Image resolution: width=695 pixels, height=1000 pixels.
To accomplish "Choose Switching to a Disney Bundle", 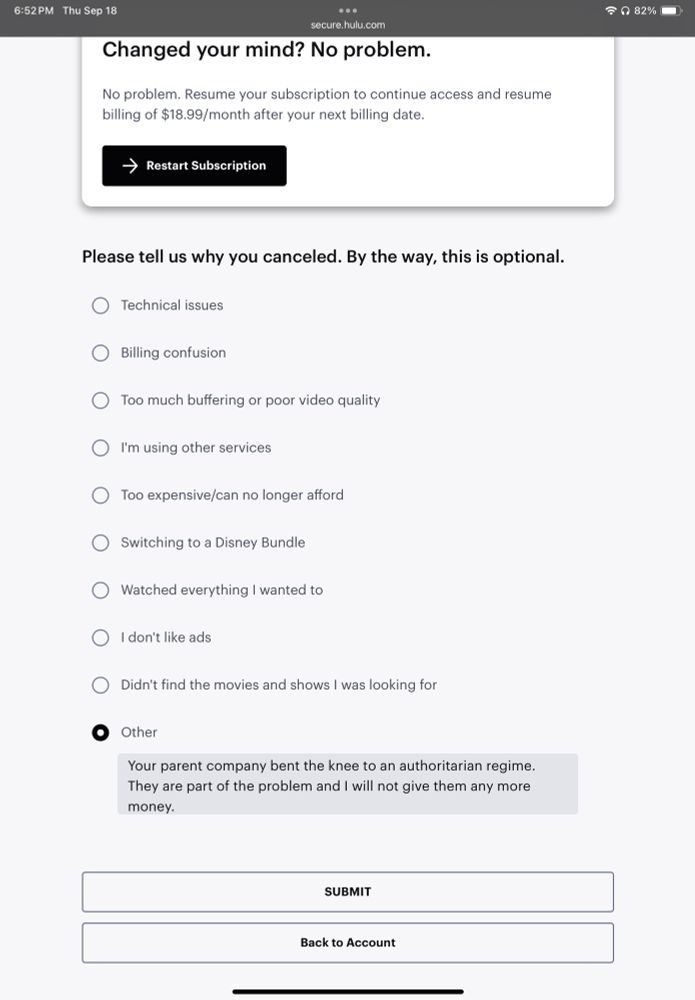I will [100, 543].
